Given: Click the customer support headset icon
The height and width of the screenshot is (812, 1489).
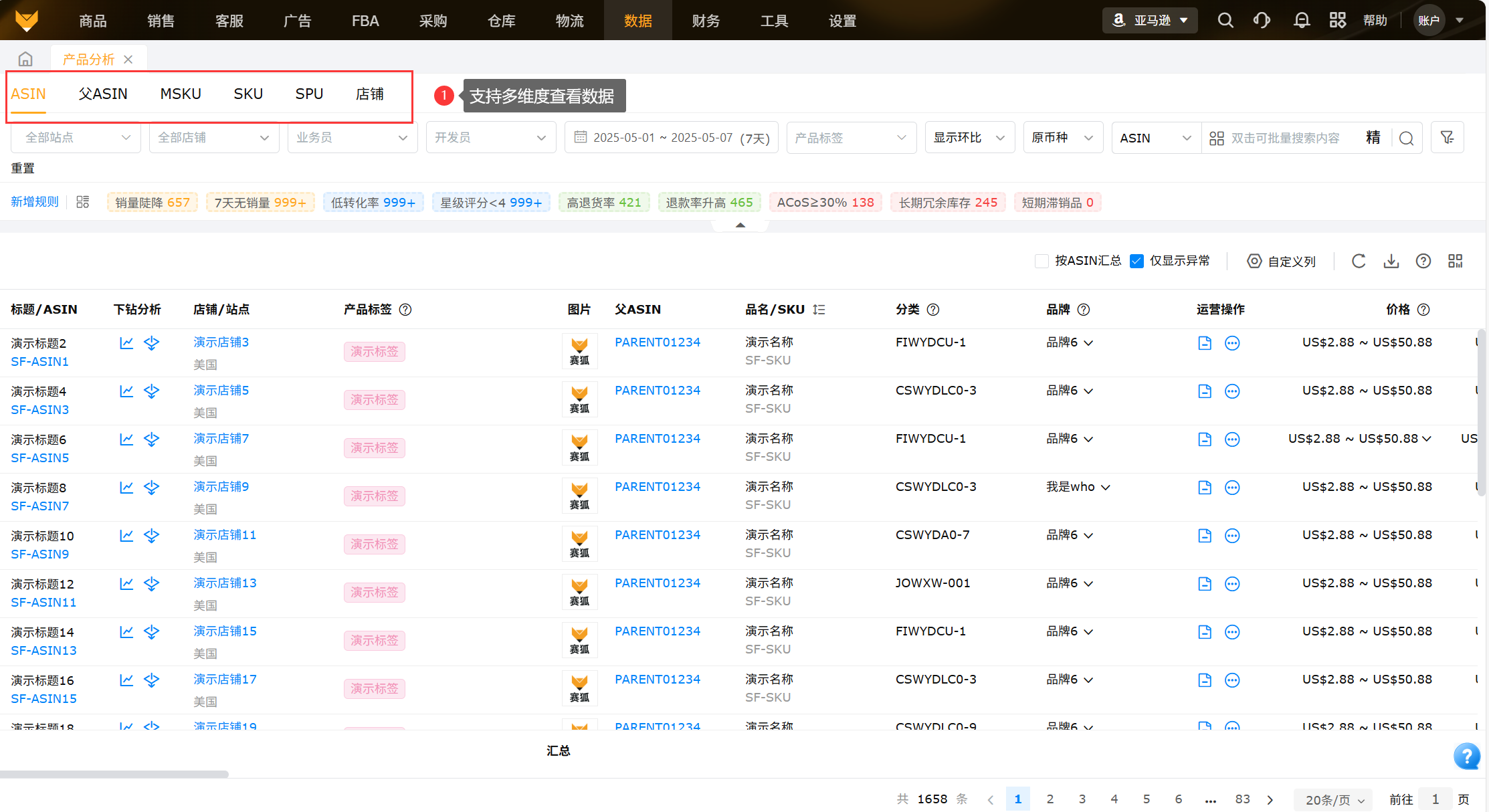Looking at the screenshot, I should pyautogui.click(x=1262, y=21).
